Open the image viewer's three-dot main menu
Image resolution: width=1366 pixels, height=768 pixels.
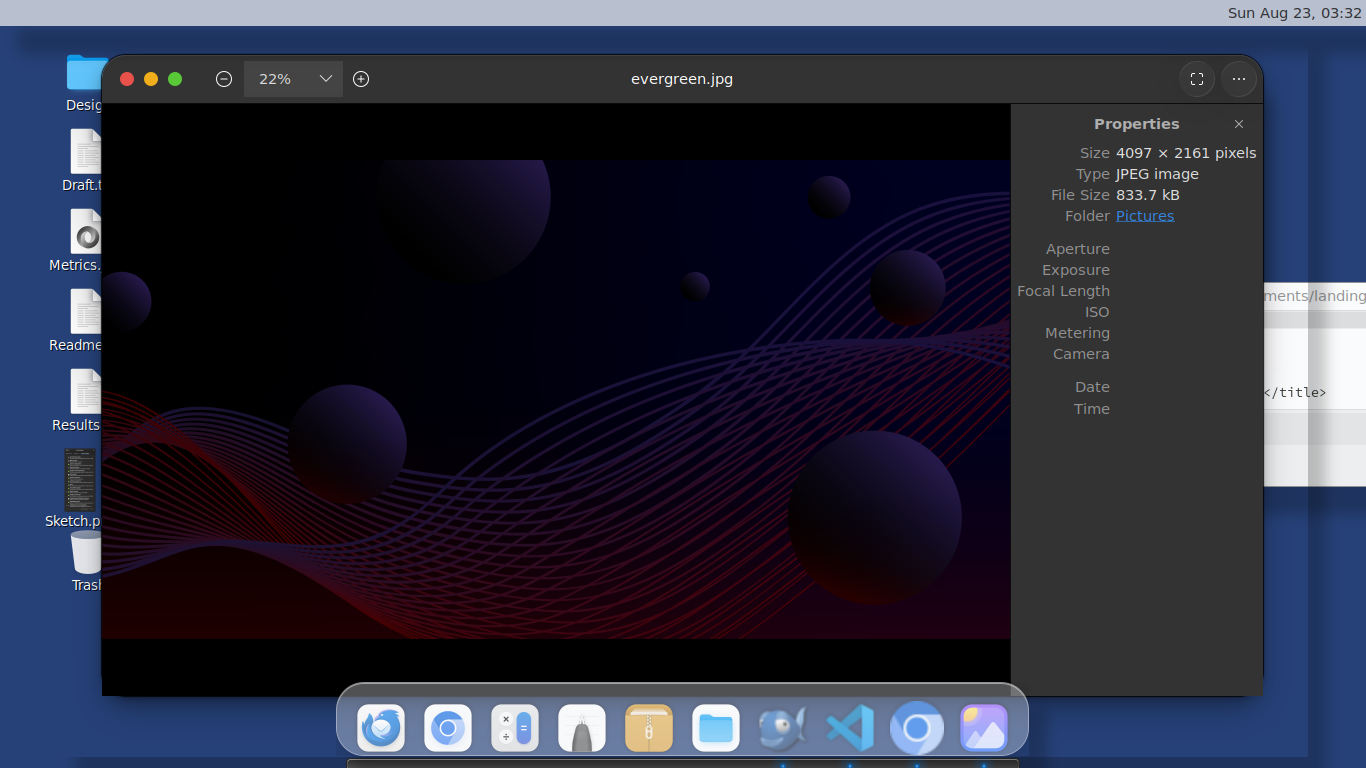point(1239,79)
